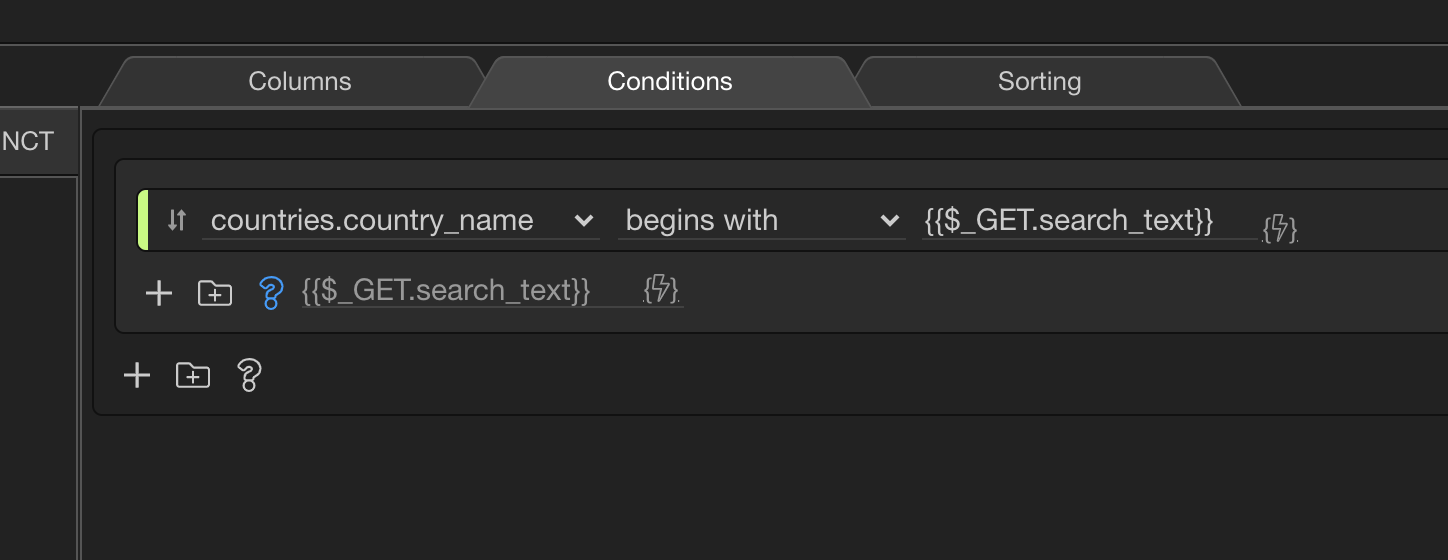The image size is (1448, 560).
Task: Open the countries.country_name column dropdown
Action: tap(400, 220)
